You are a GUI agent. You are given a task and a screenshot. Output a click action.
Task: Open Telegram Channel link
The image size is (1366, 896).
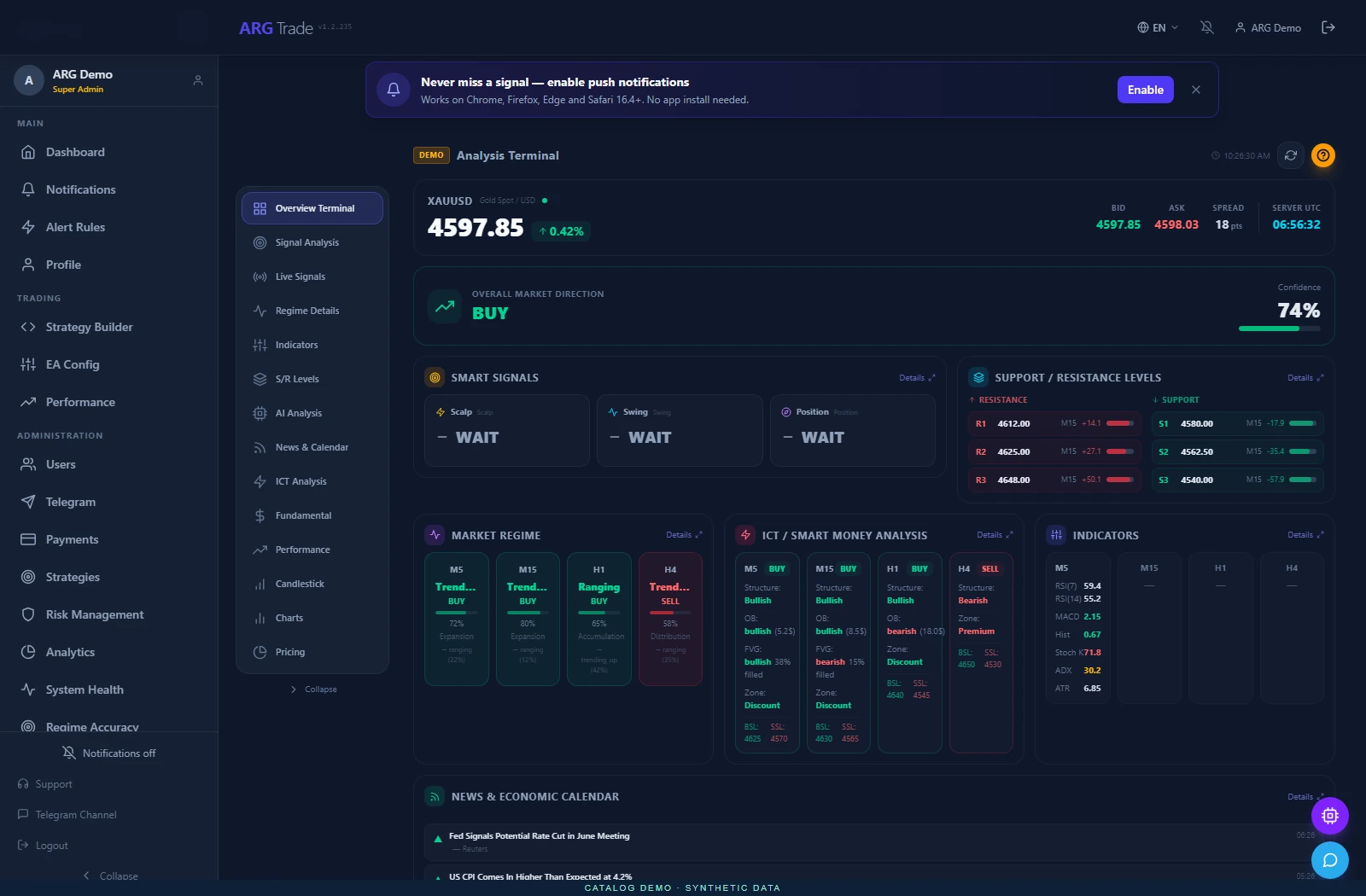(67, 815)
